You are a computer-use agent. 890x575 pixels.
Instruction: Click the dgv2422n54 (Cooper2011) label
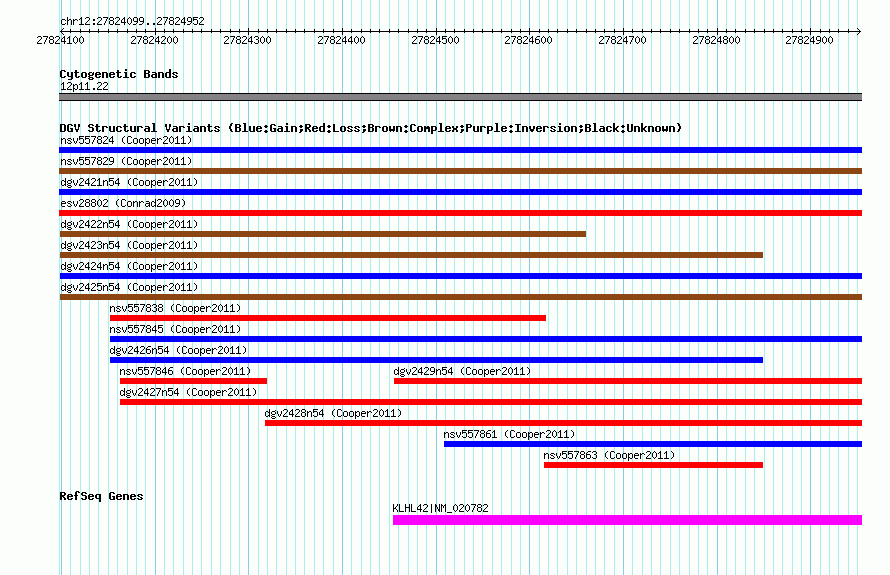tap(129, 224)
